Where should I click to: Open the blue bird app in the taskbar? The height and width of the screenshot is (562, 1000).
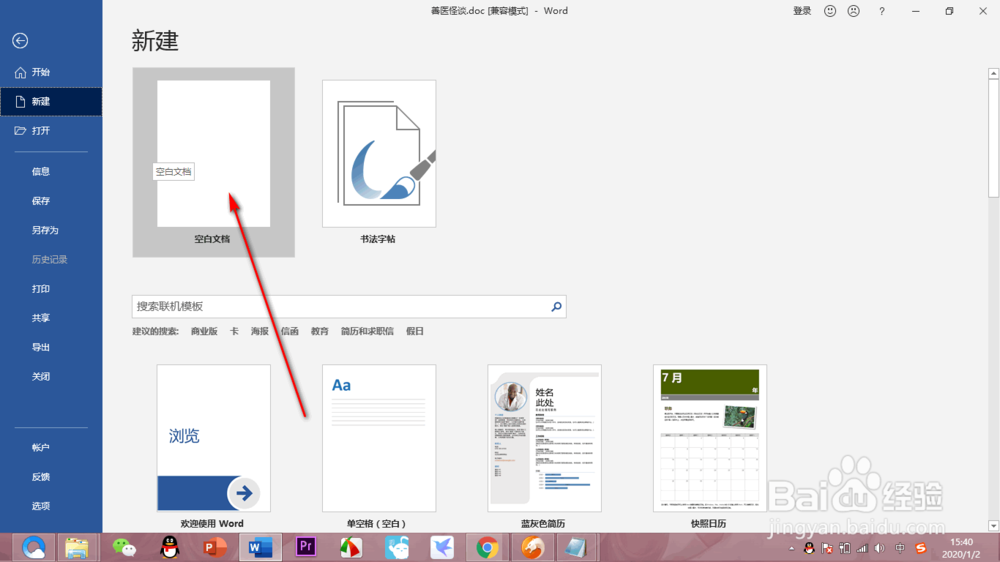pyautogui.click(x=442, y=547)
